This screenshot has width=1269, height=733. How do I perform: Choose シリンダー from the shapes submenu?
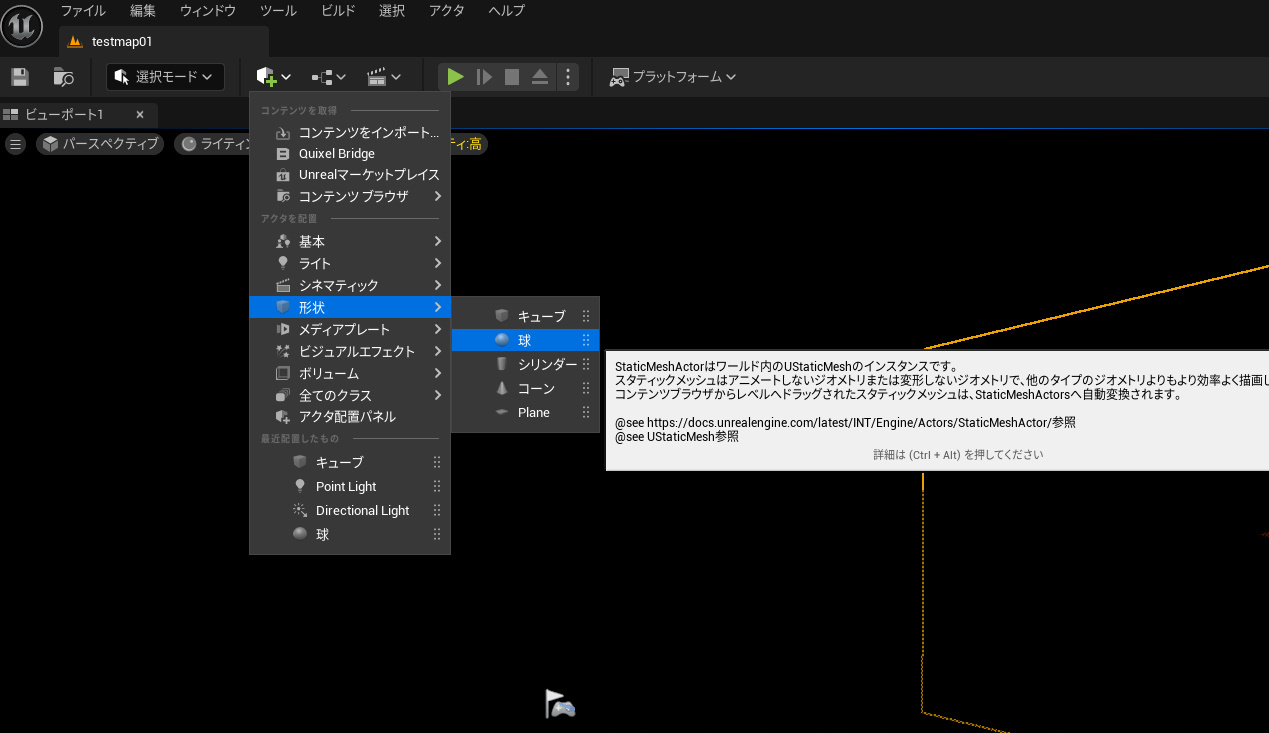pos(546,365)
